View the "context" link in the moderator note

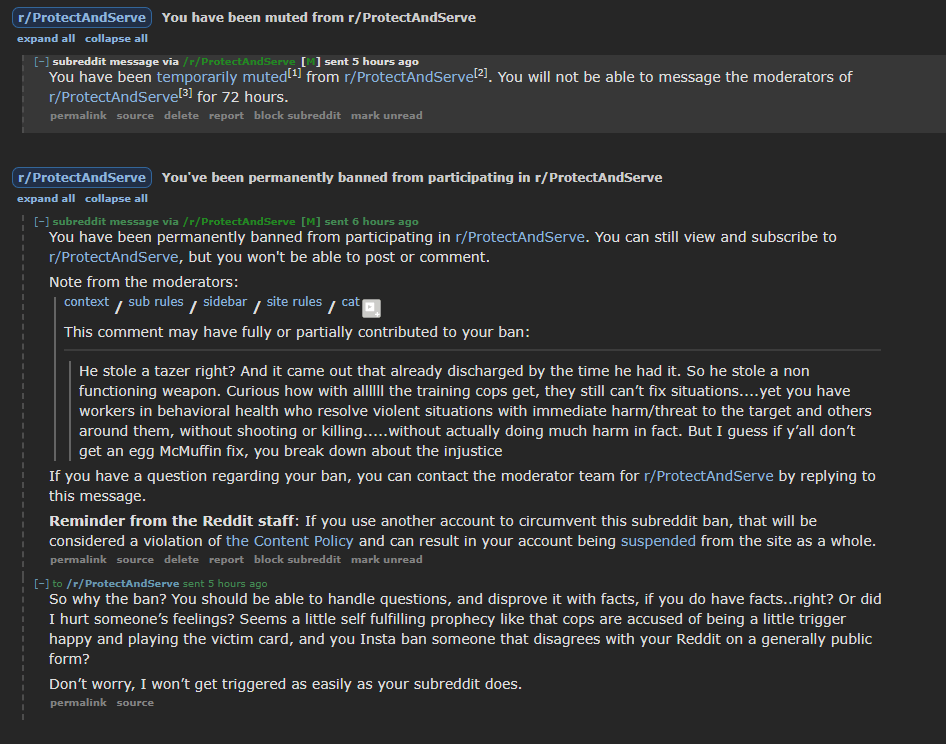click(x=85, y=301)
